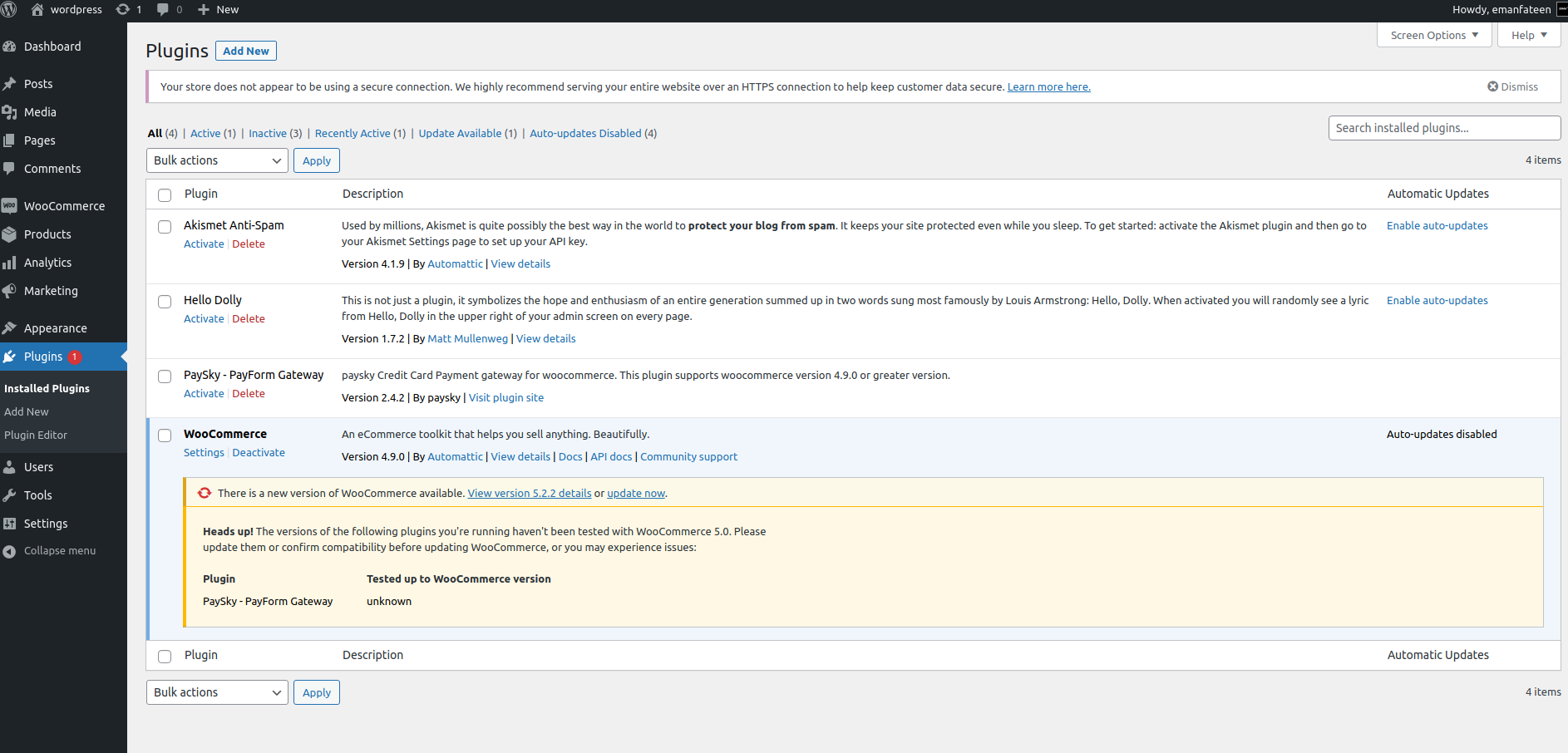Open updates icon in admin bar
This screenshot has width=1568, height=753.
[122, 10]
